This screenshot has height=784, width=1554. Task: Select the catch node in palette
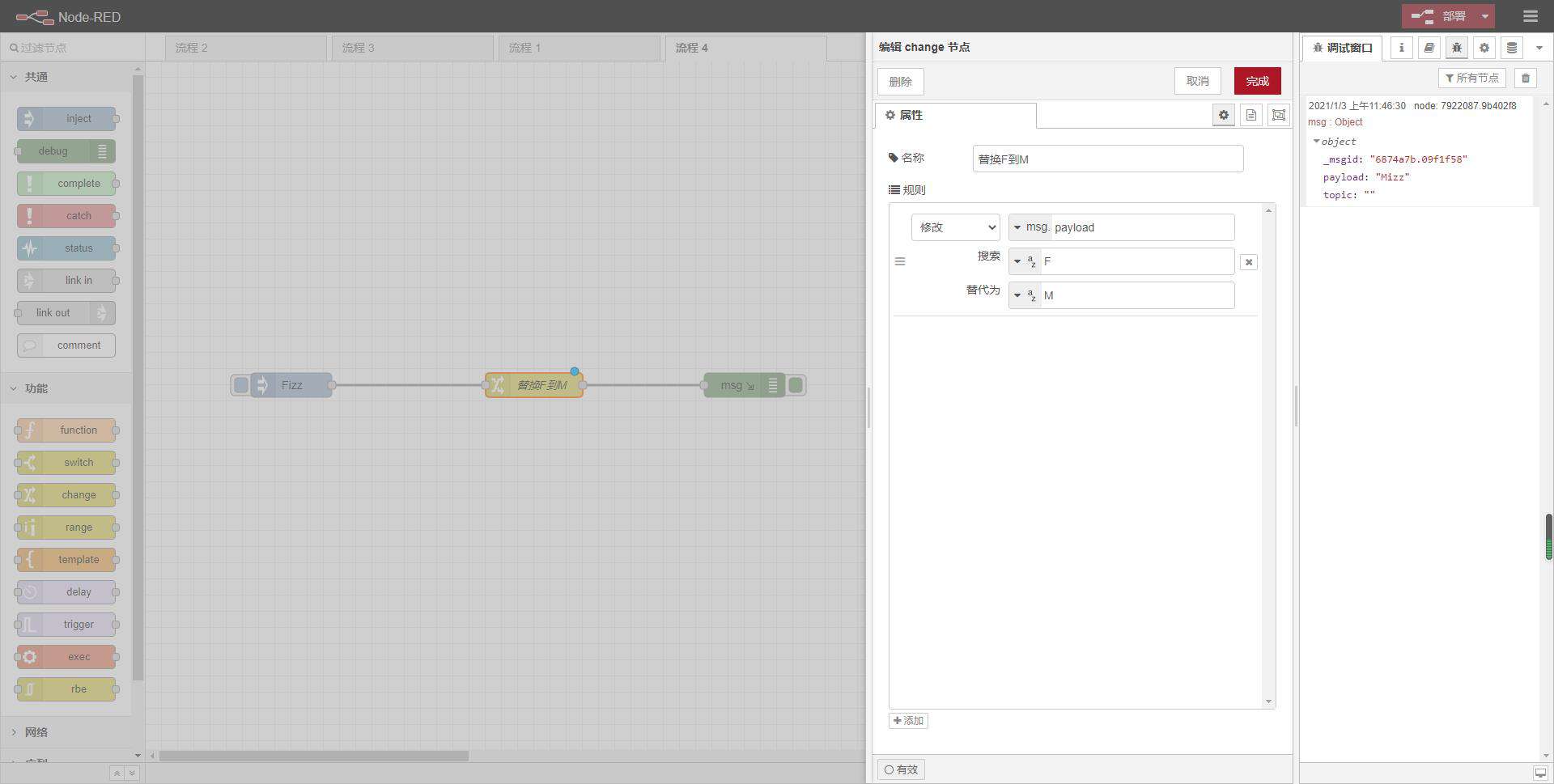pyautogui.click(x=66, y=216)
